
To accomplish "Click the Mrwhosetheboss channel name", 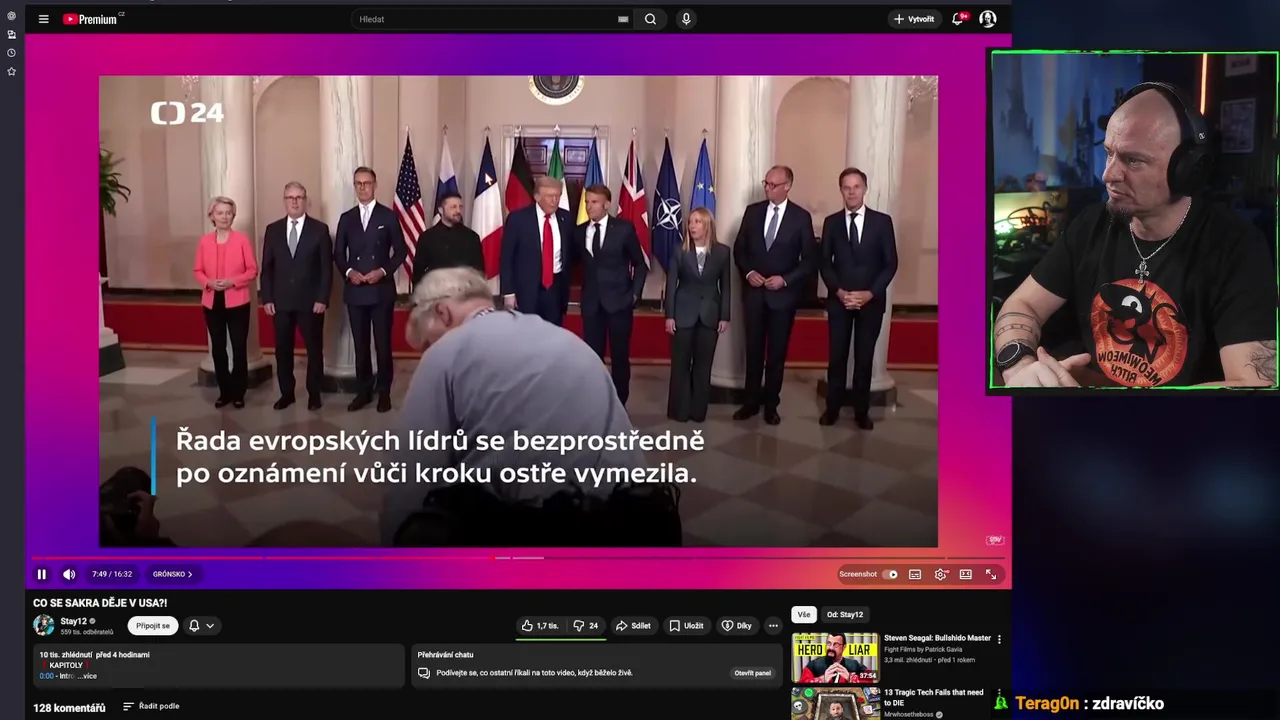I will [x=911, y=716].
